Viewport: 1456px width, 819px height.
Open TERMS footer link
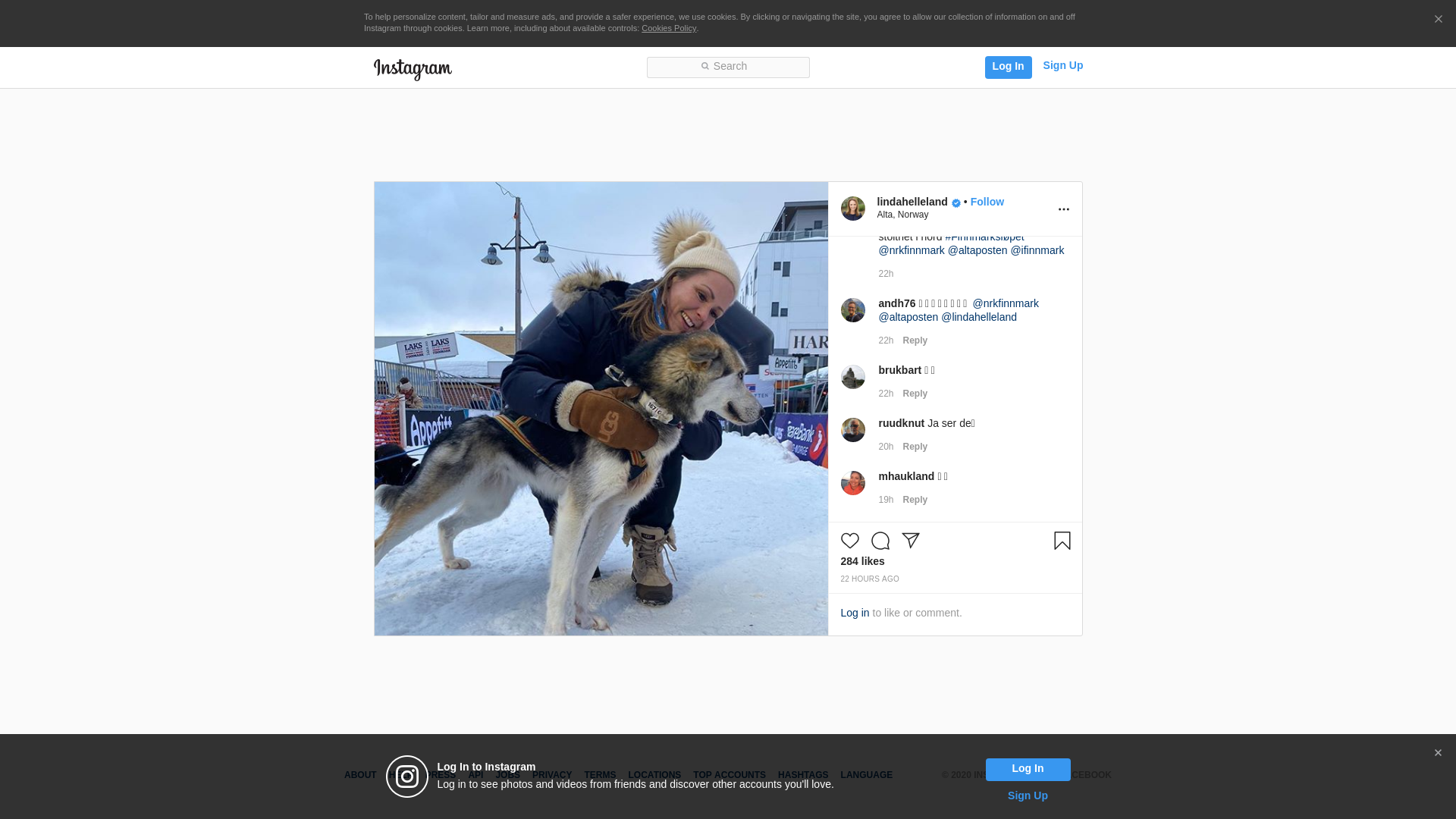click(x=600, y=775)
